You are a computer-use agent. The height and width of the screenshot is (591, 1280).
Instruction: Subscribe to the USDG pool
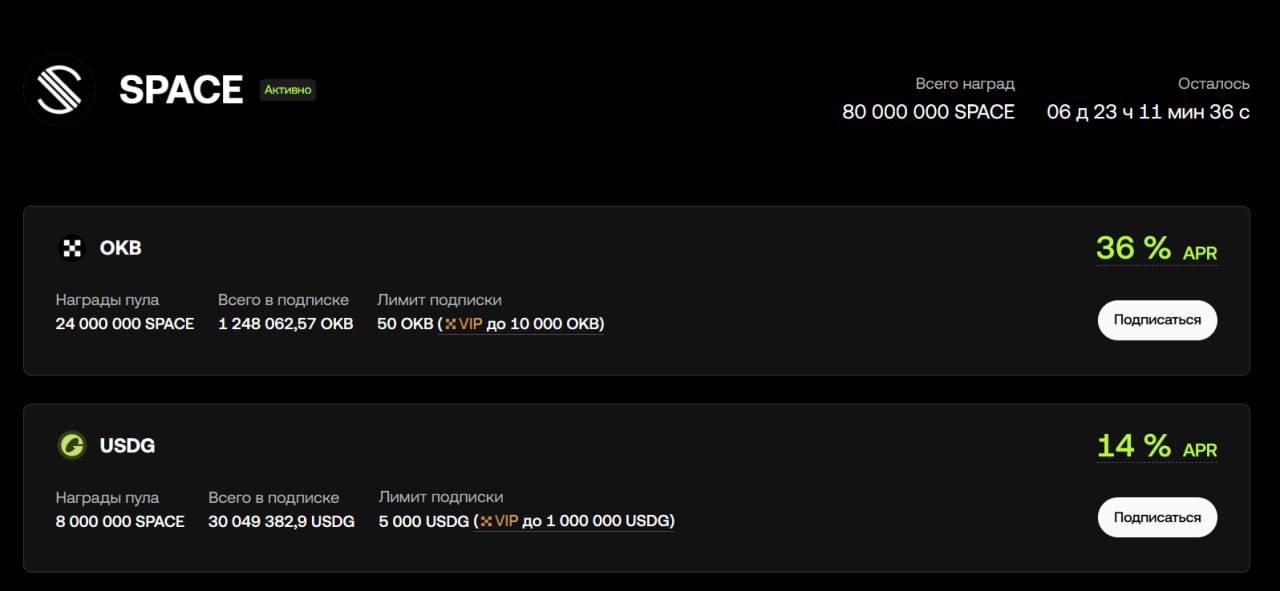click(x=1157, y=517)
